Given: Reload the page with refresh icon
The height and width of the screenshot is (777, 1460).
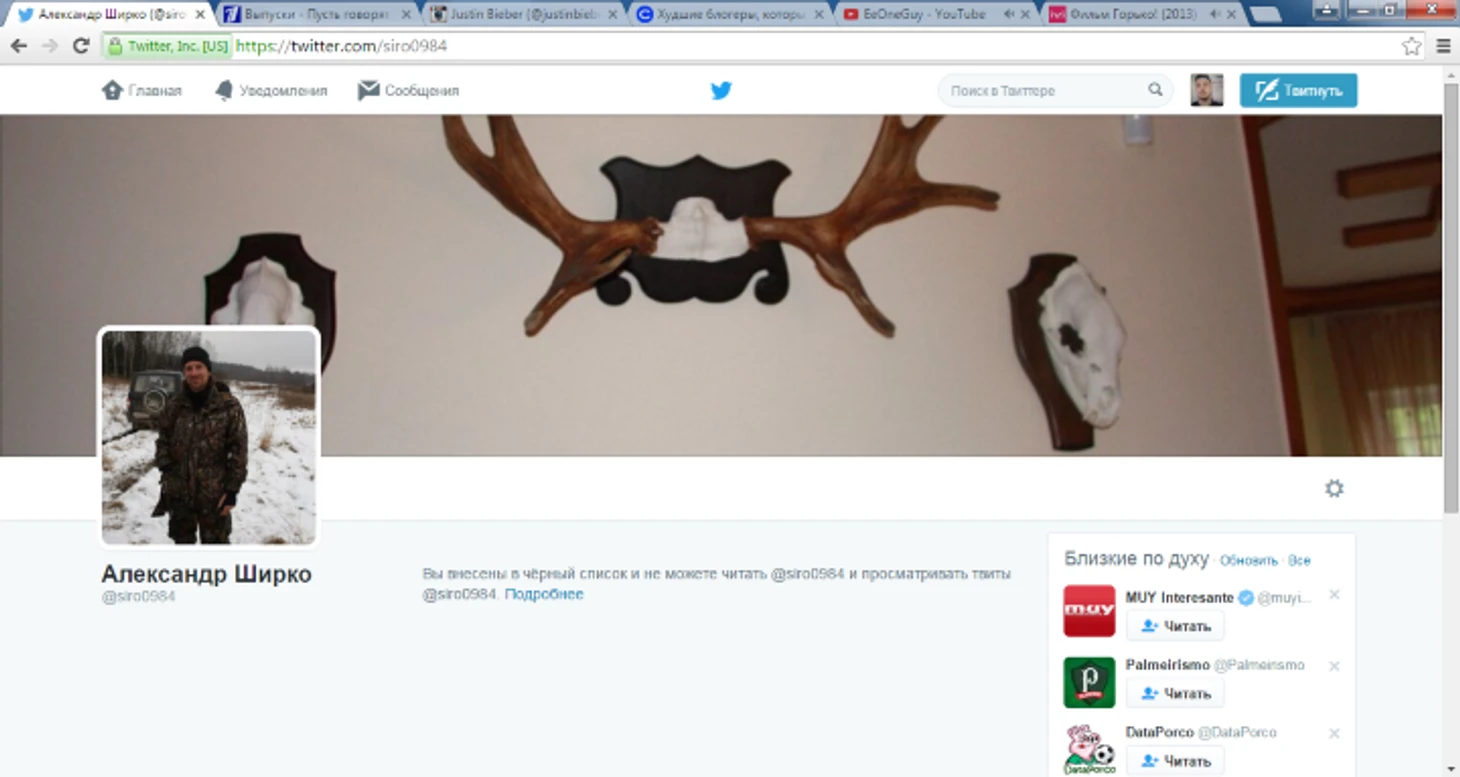Looking at the screenshot, I should point(81,46).
